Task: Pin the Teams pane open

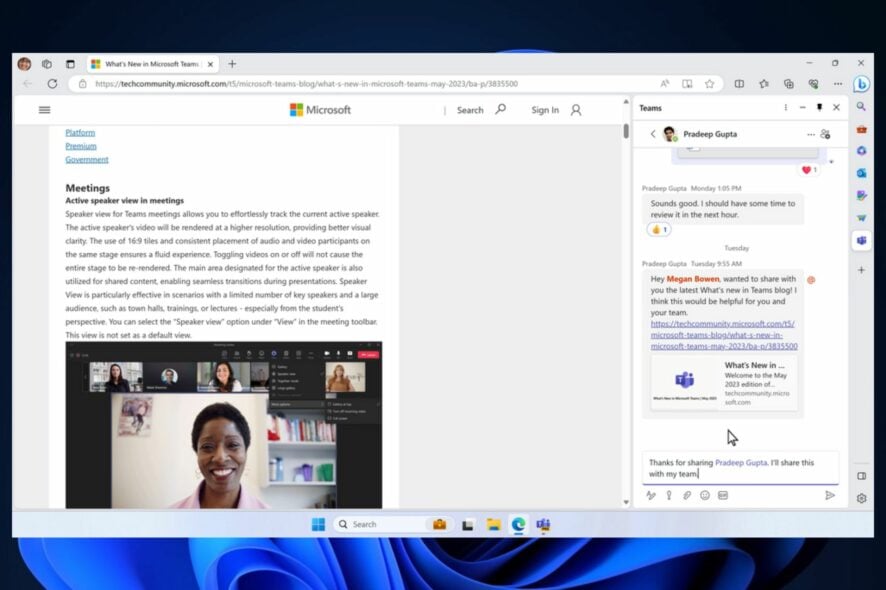Action: (820, 107)
